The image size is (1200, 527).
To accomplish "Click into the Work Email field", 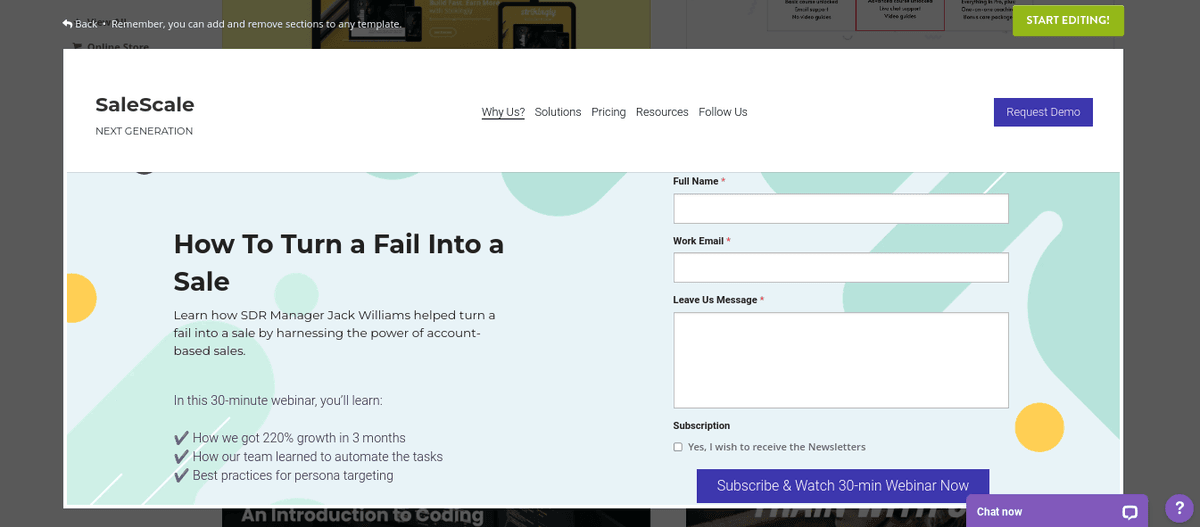I will click(841, 268).
